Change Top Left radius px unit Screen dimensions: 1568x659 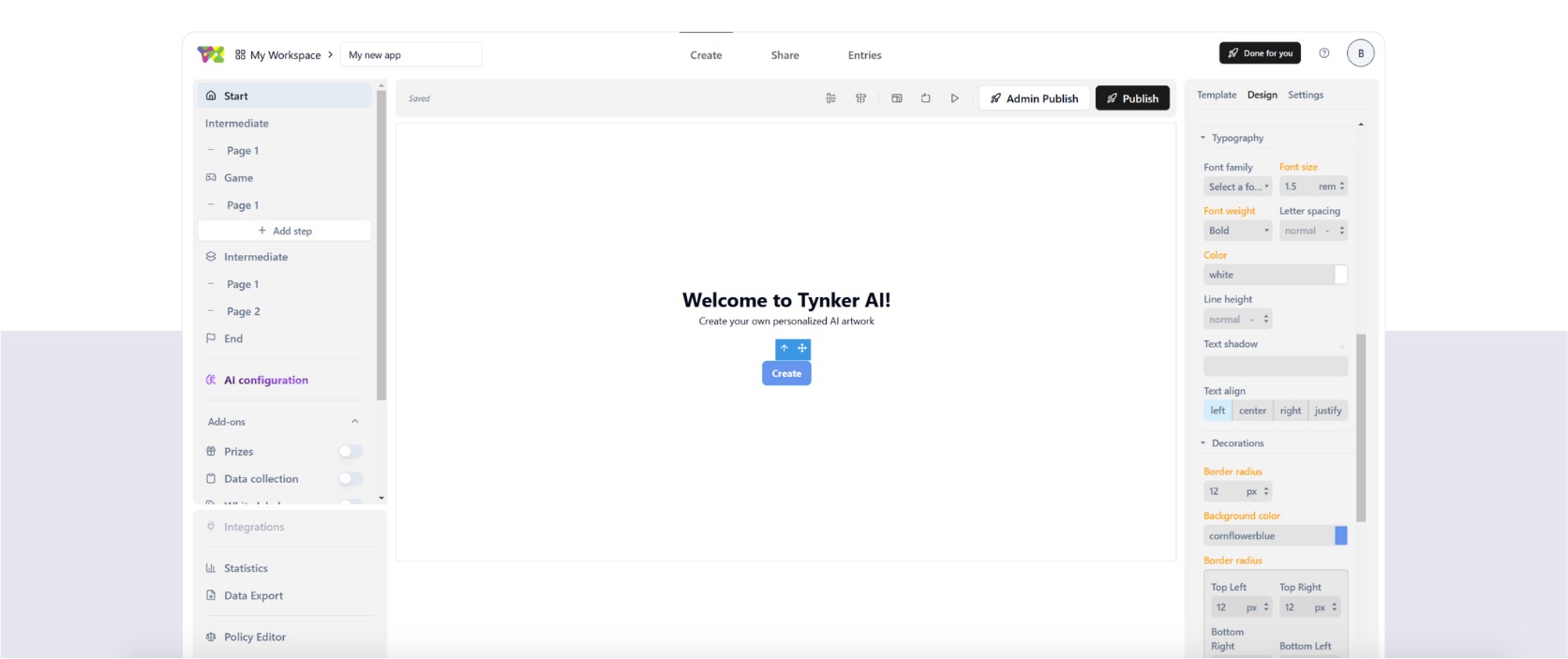coord(1258,607)
